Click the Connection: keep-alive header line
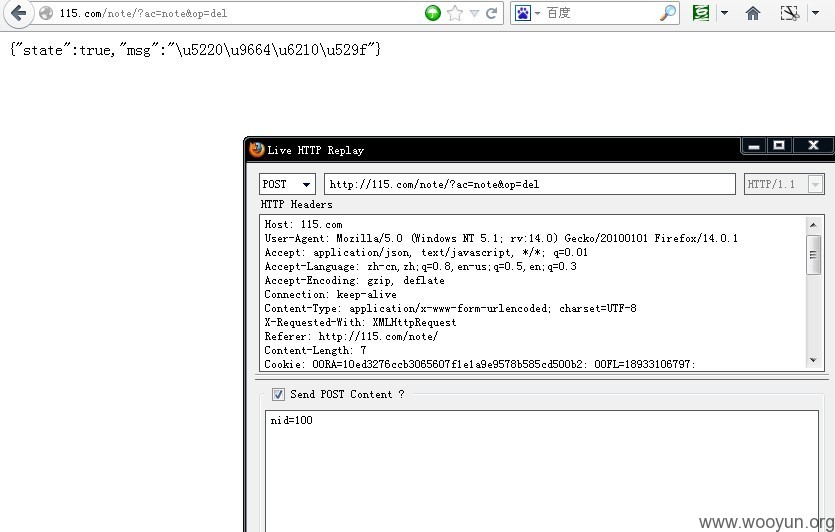This screenshot has height=532, width=835. point(330,294)
